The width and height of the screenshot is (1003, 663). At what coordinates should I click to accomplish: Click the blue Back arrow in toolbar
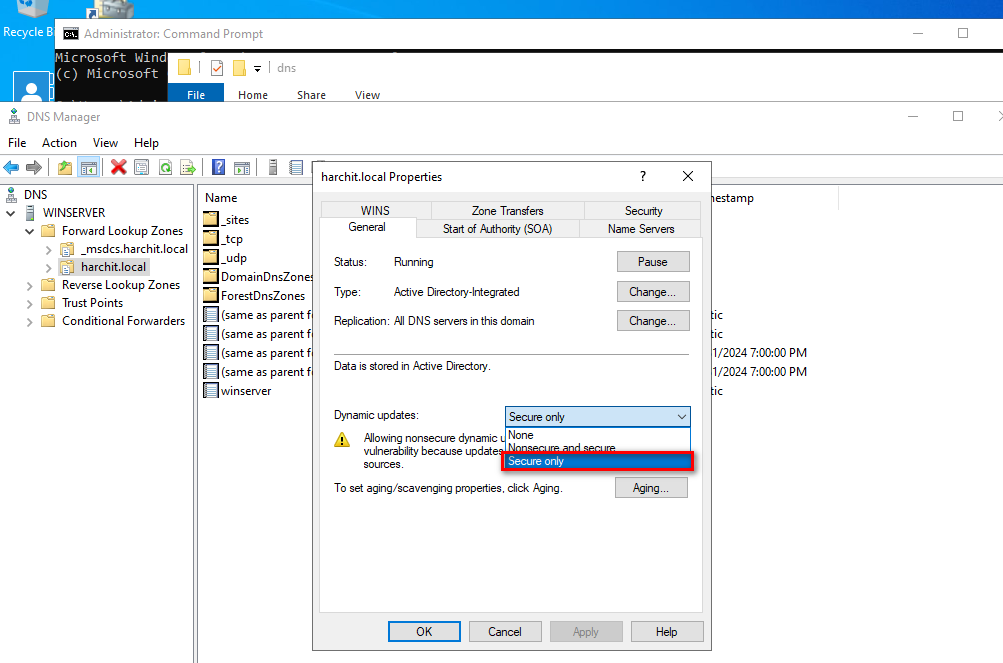11,167
